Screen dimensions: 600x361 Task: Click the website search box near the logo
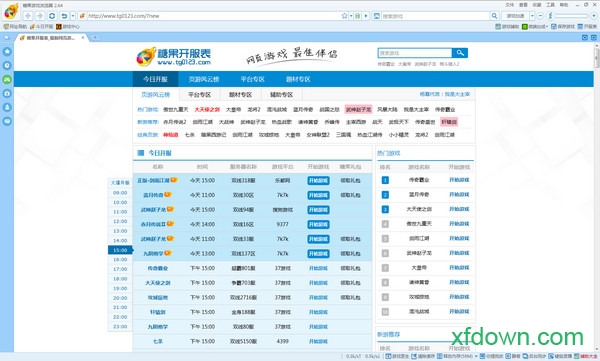click(415, 53)
